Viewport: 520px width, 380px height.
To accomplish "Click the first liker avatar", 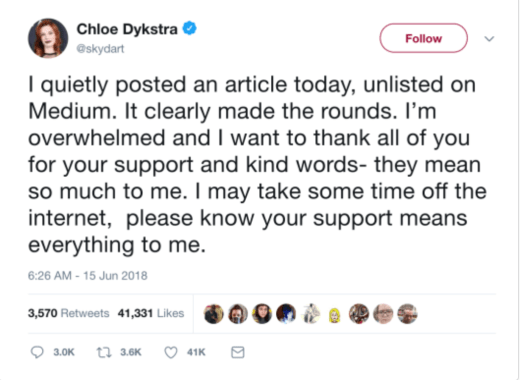I will [x=214, y=314].
